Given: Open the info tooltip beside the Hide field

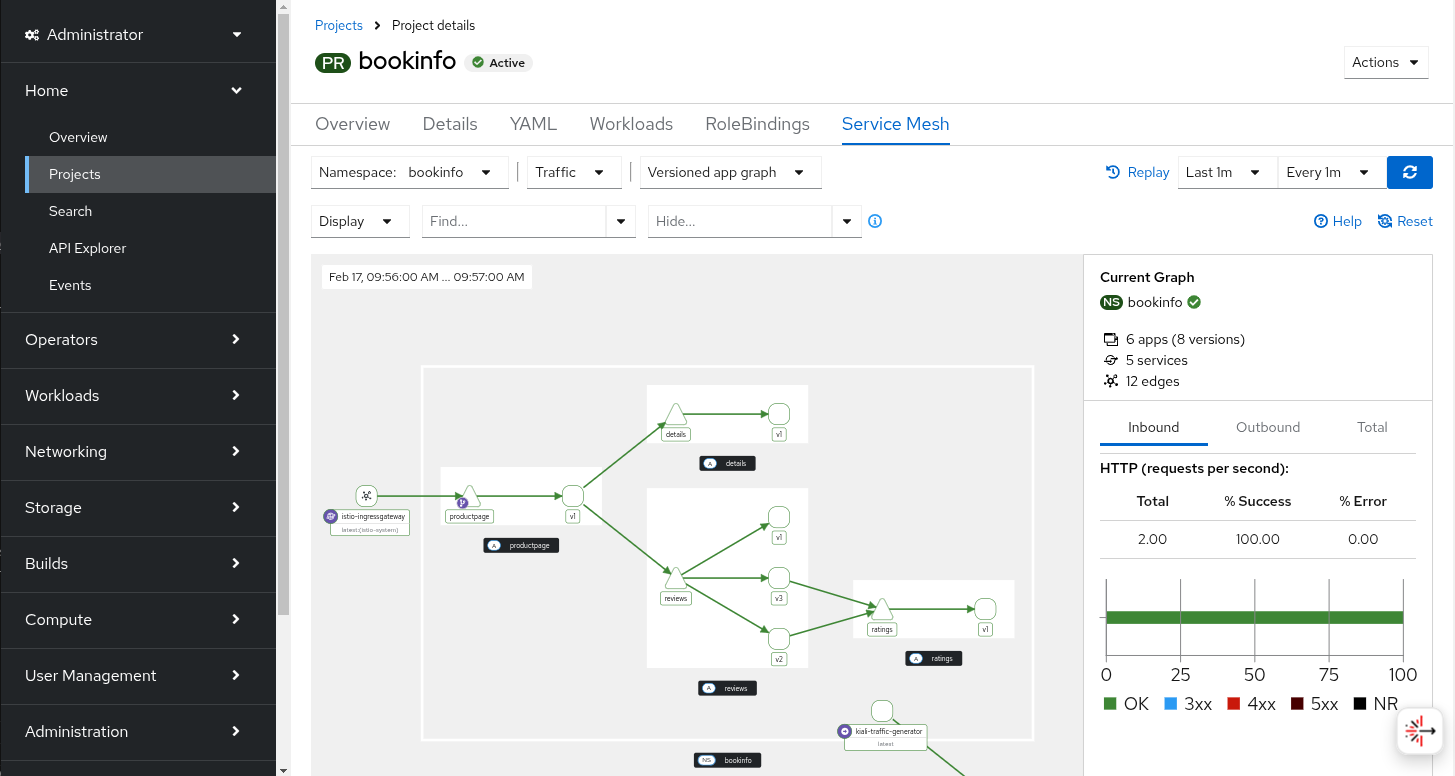Looking at the screenshot, I should (x=875, y=221).
